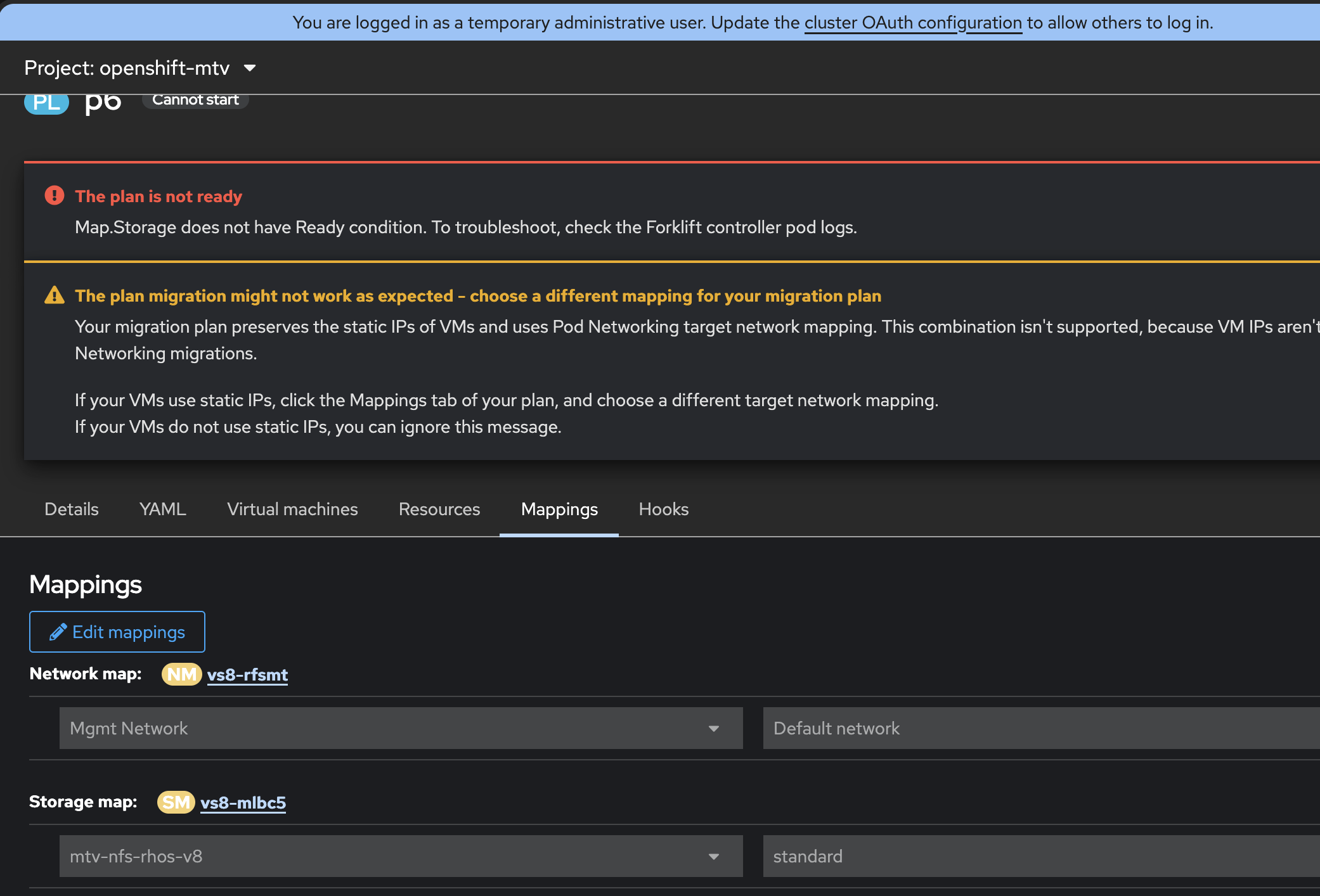The height and width of the screenshot is (896, 1320).
Task: Click the NM network map badge
Action: [181, 674]
